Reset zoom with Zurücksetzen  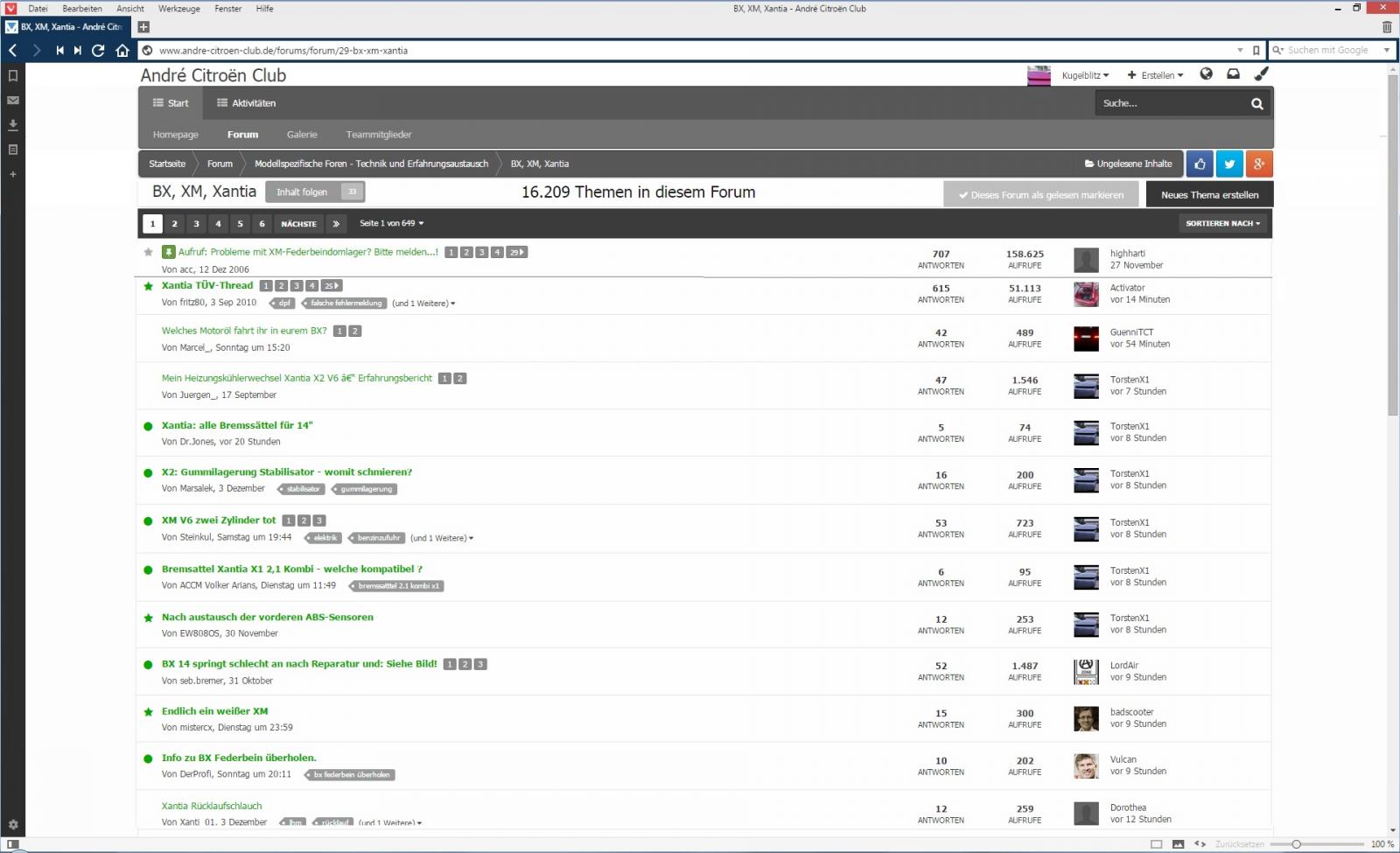[1239, 844]
